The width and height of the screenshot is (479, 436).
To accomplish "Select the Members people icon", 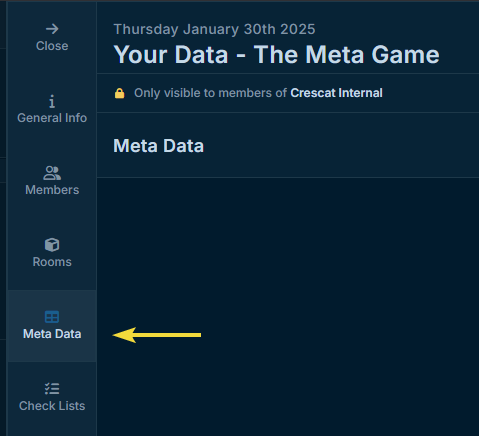I will click(x=52, y=173).
